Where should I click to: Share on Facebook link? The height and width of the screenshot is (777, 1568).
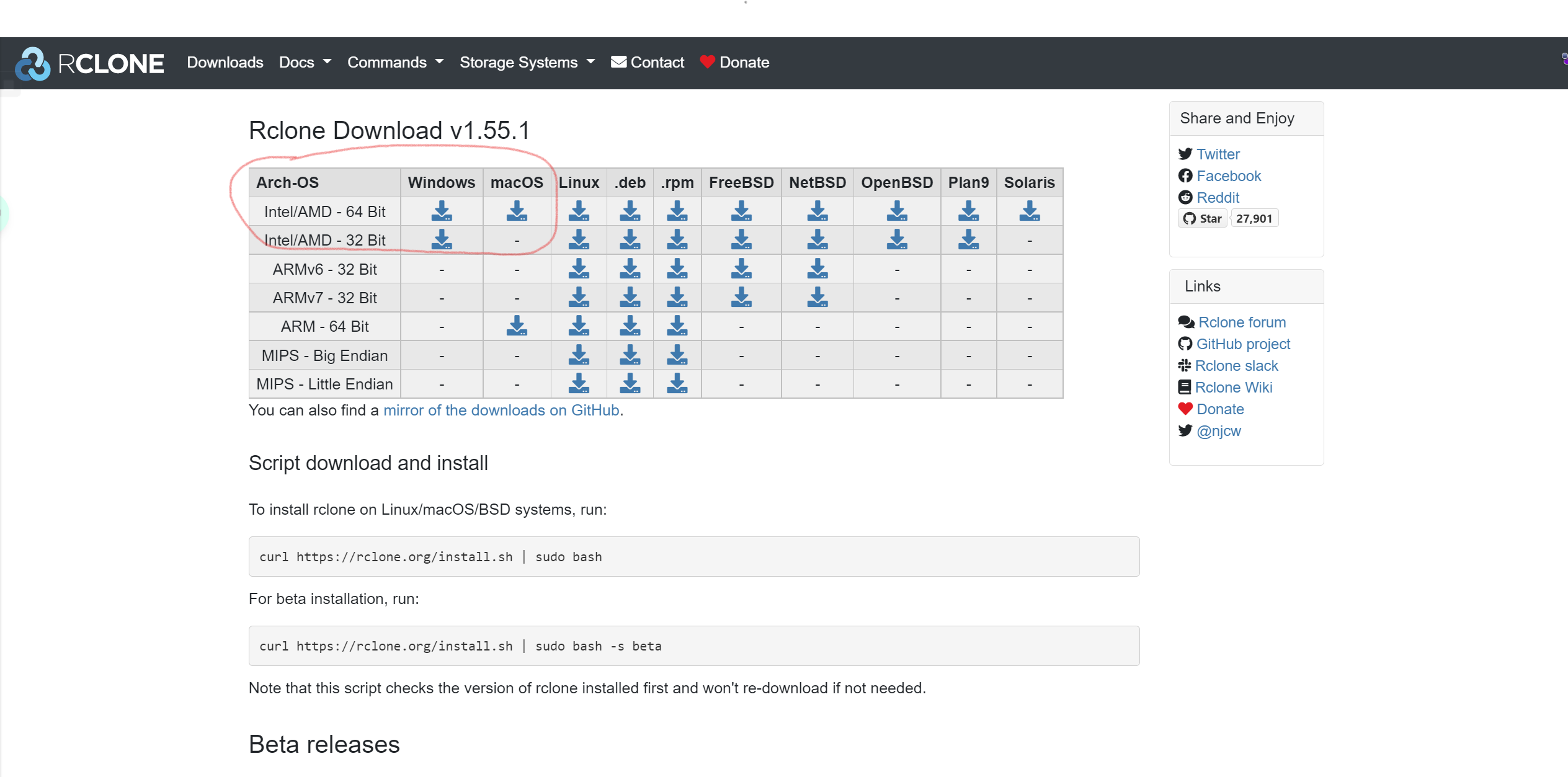click(x=1228, y=176)
